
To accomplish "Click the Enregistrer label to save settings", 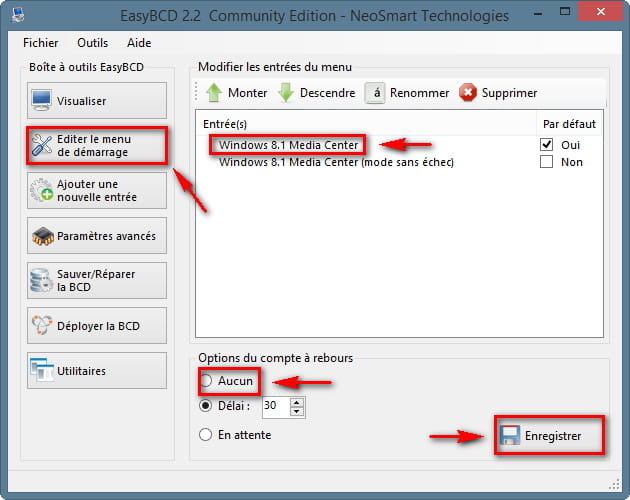I will tap(553, 436).
